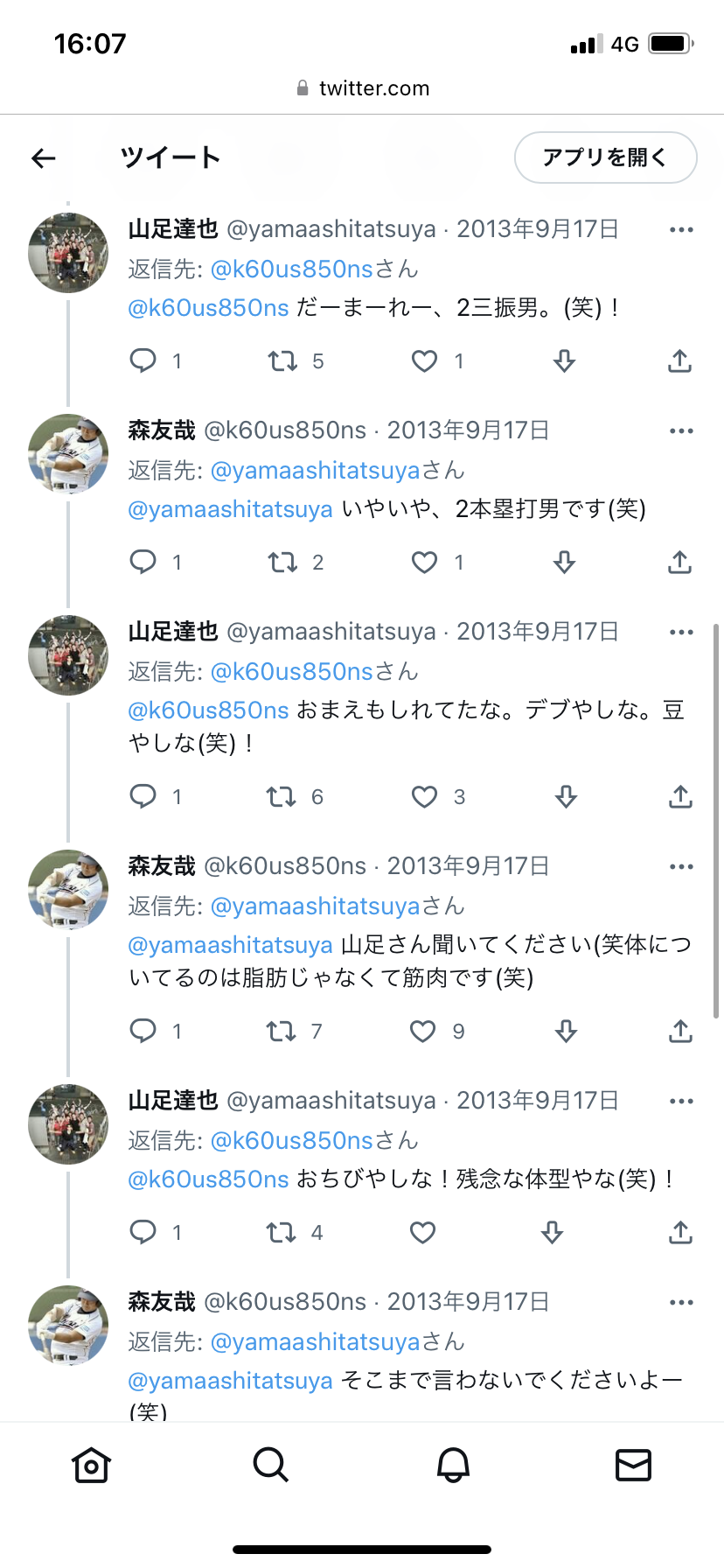Open more options on 2三振男 tweet
724x1568 pixels.
681,230
